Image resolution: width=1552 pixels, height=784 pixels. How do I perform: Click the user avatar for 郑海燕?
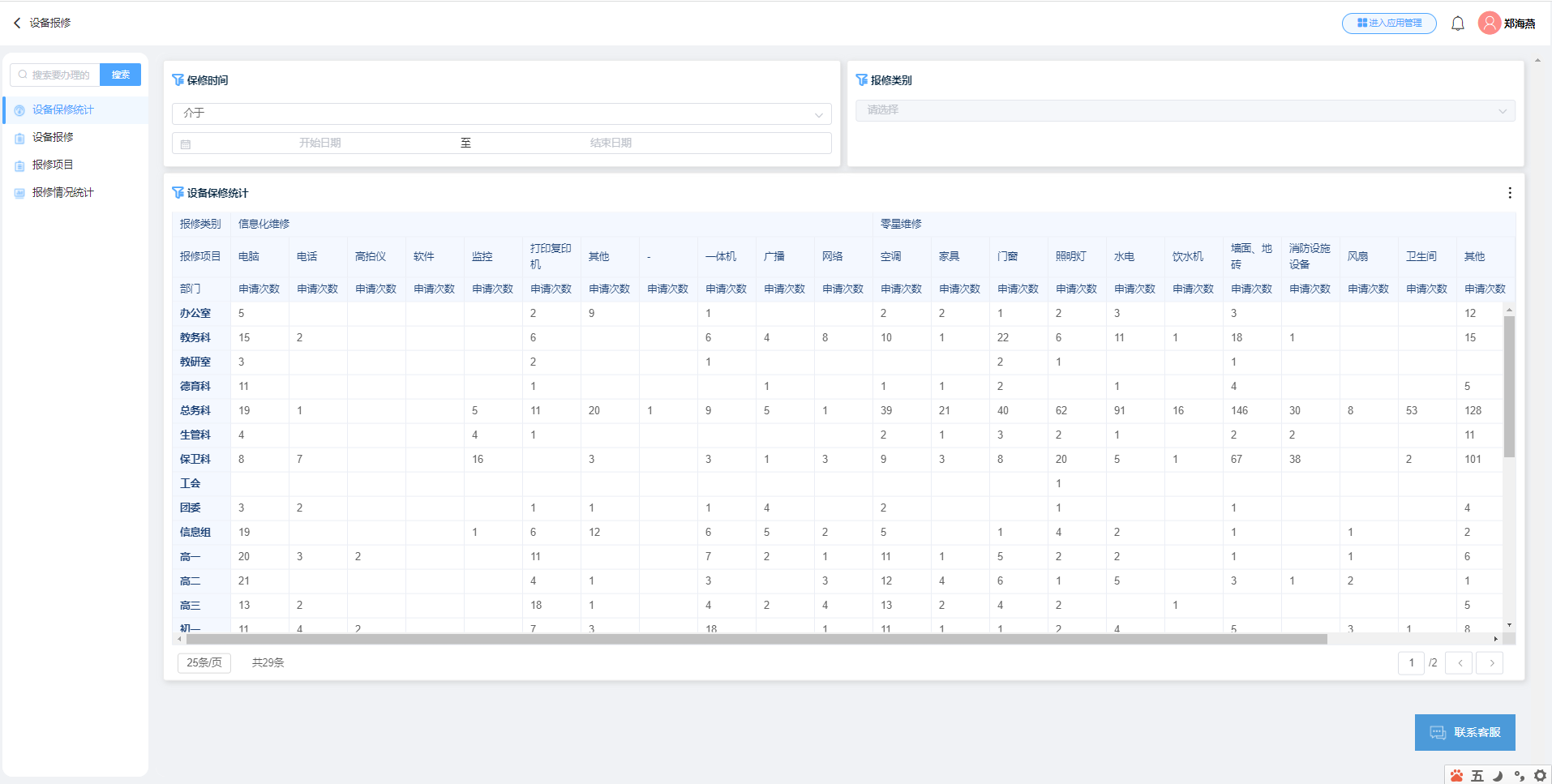1489,23
